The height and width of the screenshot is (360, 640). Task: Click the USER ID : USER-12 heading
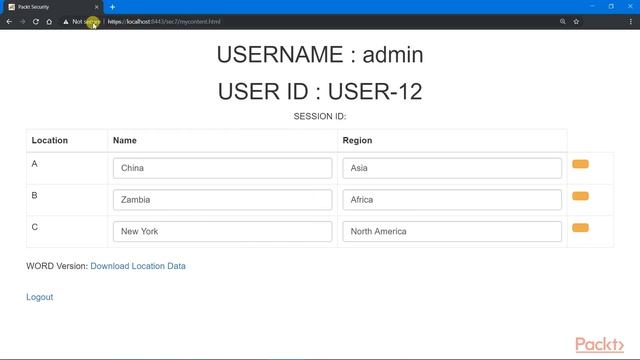click(x=320, y=91)
